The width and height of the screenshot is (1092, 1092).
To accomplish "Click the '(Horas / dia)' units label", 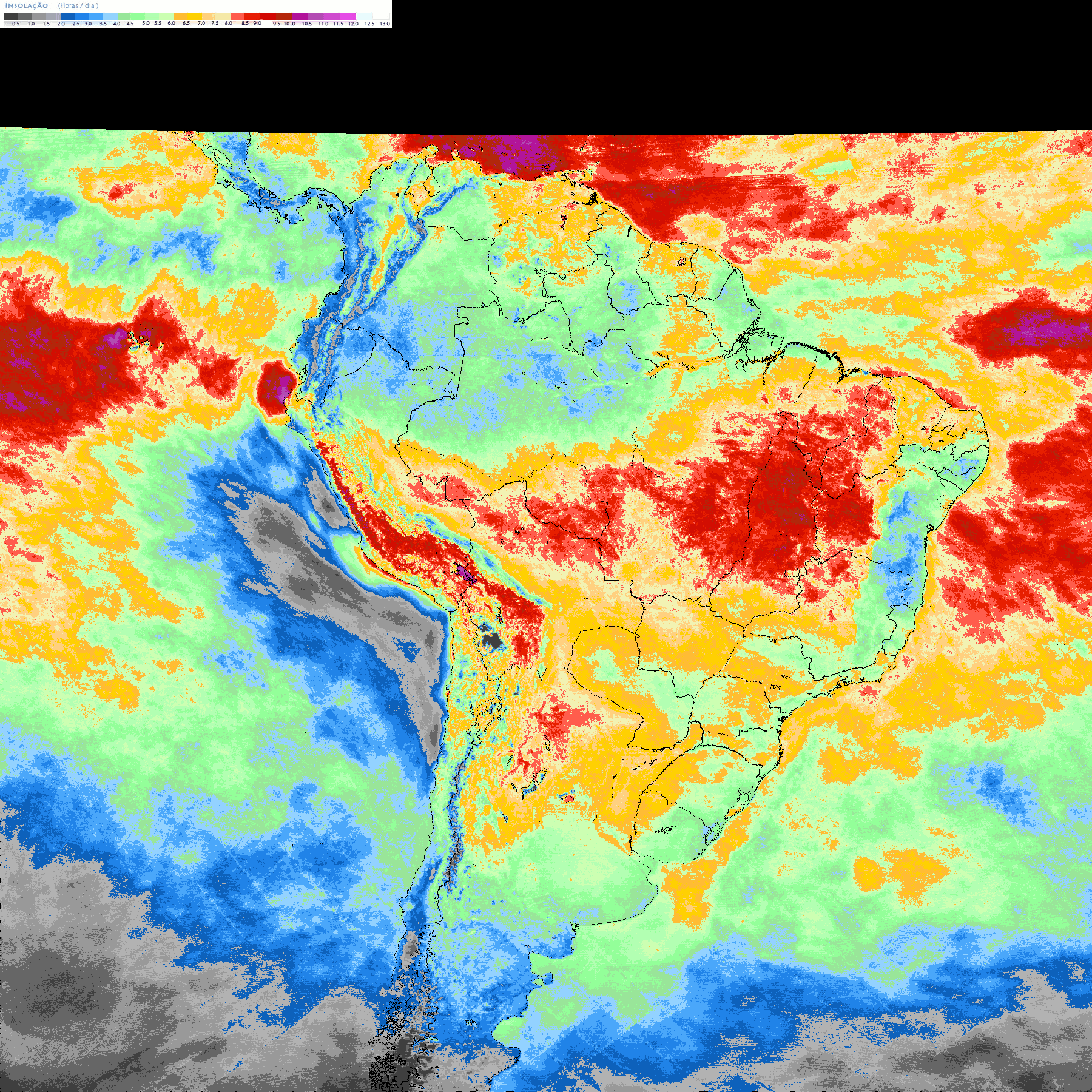I will pyautogui.click(x=78, y=5).
